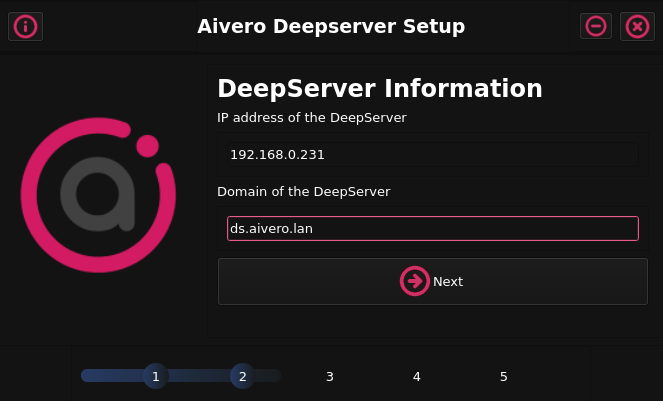Click the Next button
The width and height of the screenshot is (663, 401).
click(433, 281)
